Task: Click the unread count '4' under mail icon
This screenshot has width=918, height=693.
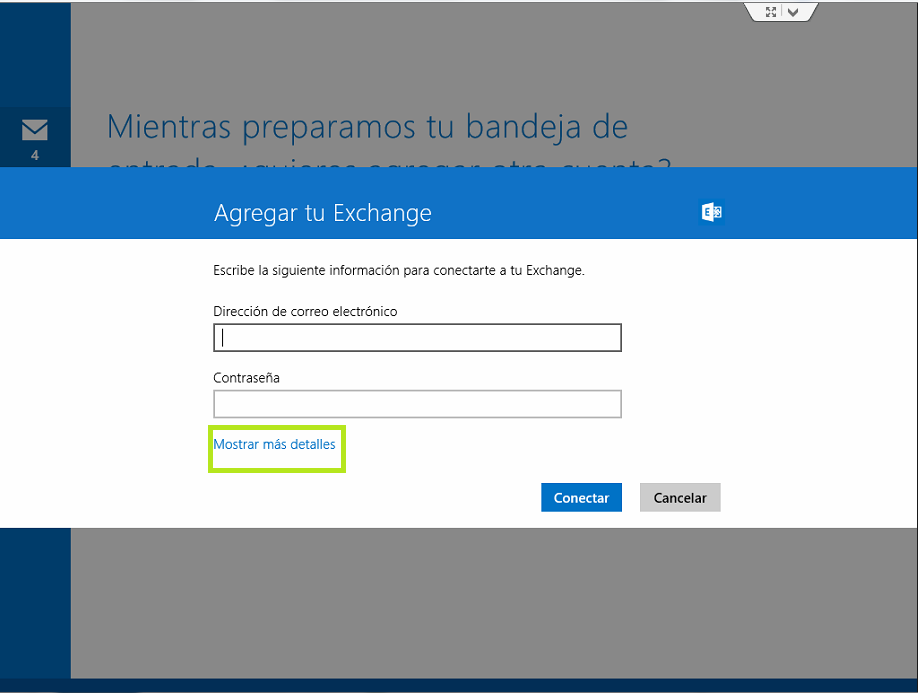Action: pos(35,155)
